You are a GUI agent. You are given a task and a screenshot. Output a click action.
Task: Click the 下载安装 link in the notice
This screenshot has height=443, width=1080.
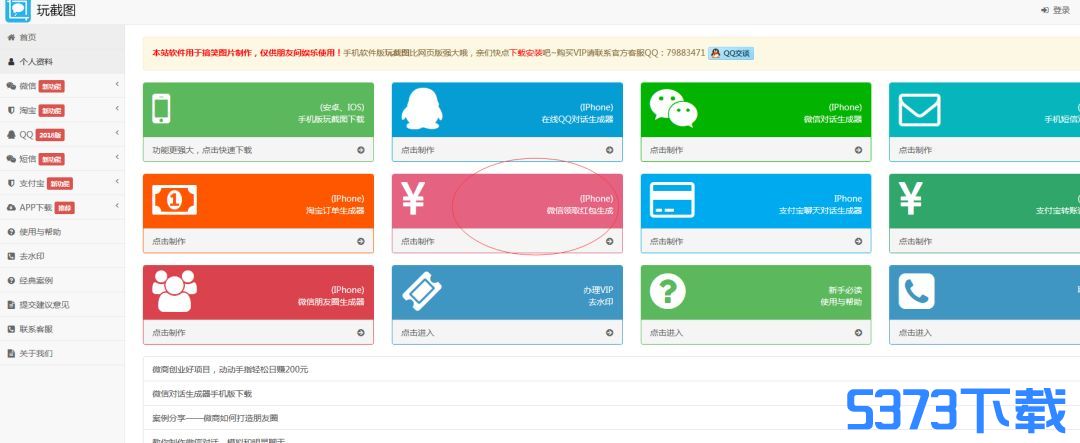click(526, 53)
